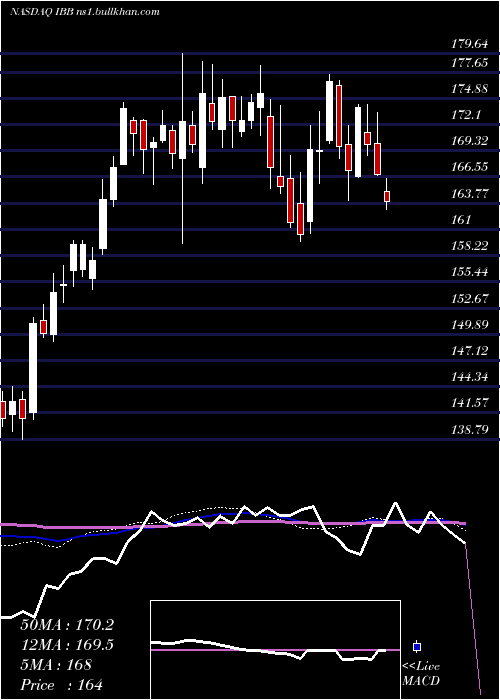Click the 50MA : 170.2 readout
Screen dimensions: 500x700
click(67, 625)
